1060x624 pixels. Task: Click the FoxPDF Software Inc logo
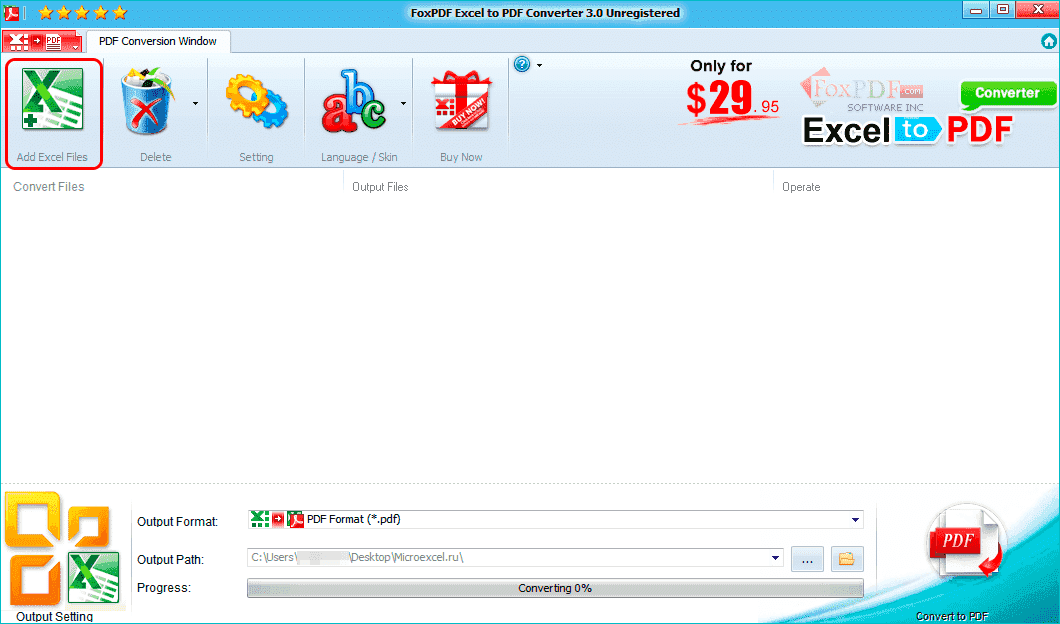pyautogui.click(x=862, y=91)
